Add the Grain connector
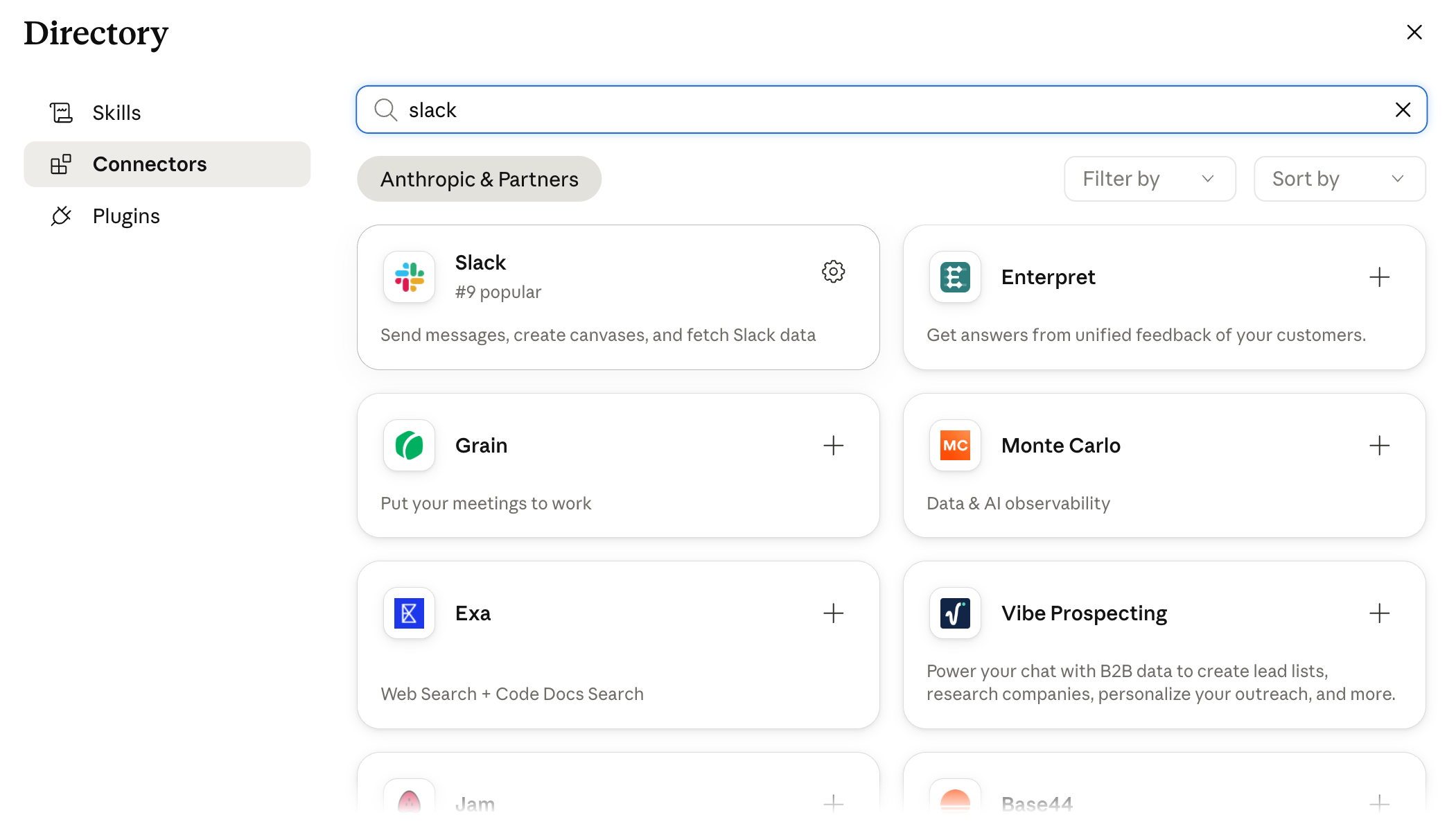 pos(833,445)
